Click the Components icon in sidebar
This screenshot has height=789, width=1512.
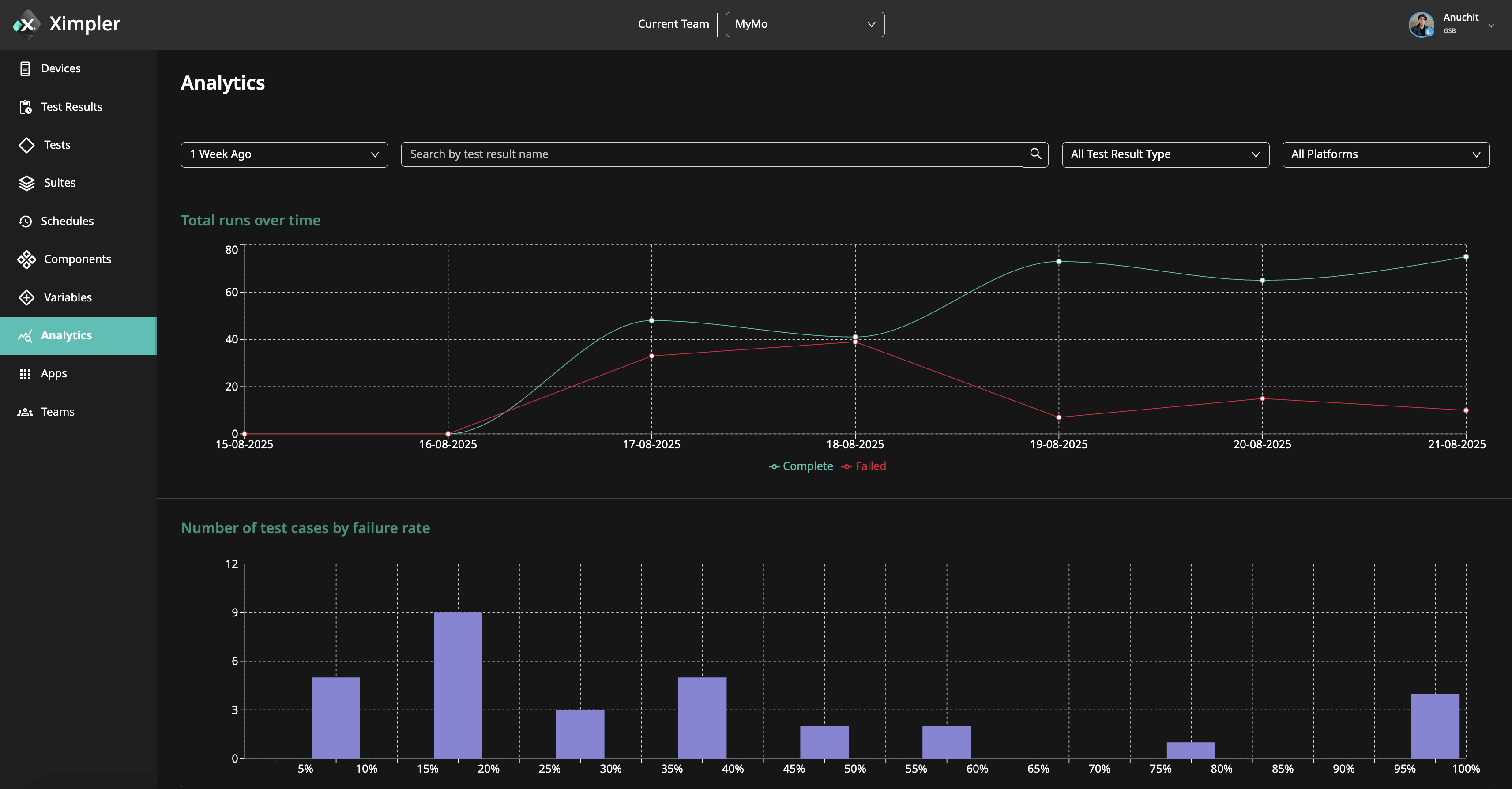pyautogui.click(x=26, y=259)
